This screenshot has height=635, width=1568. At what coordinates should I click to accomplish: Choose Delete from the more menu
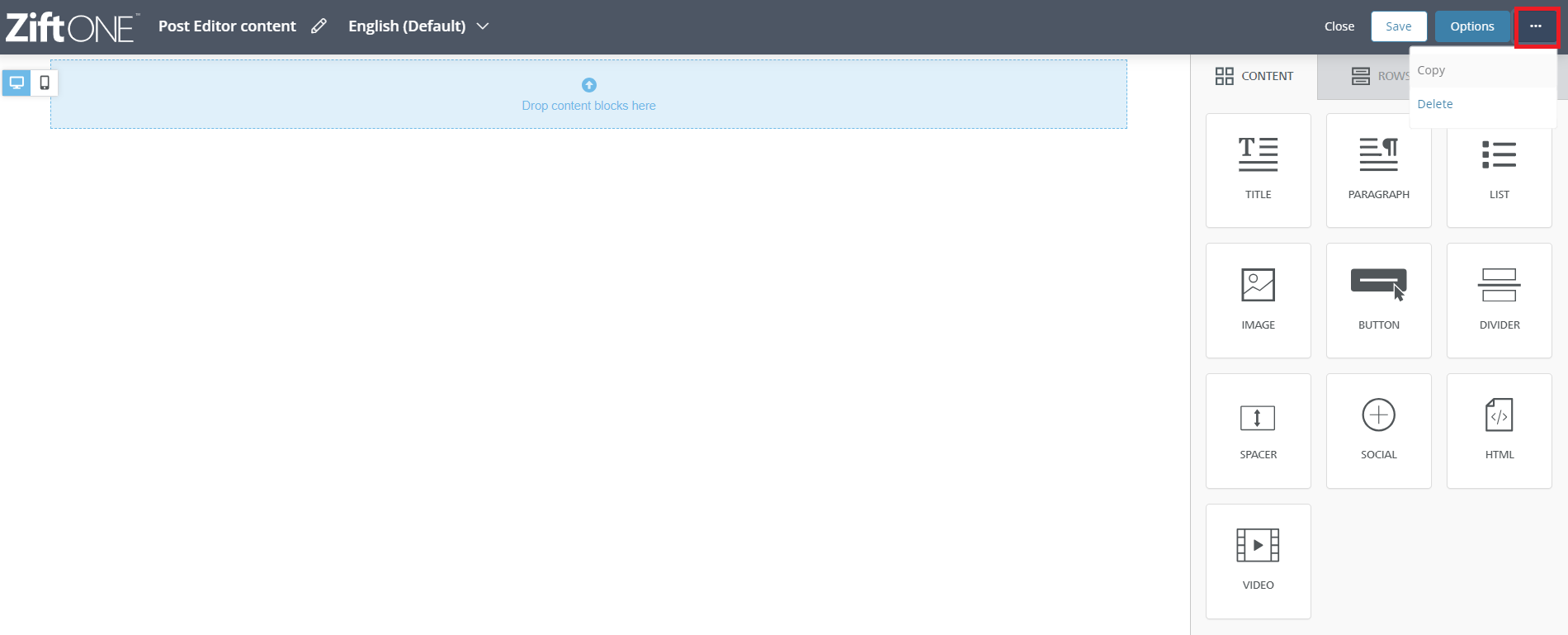point(1482,104)
